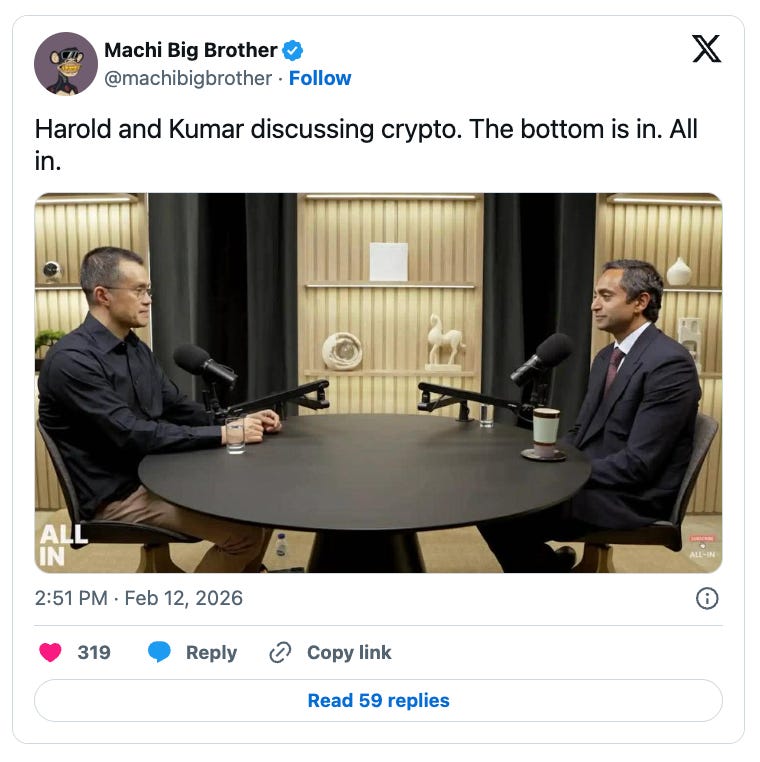Open the podcast interview image
This screenshot has height=762, width=760.
pyautogui.click(x=378, y=383)
